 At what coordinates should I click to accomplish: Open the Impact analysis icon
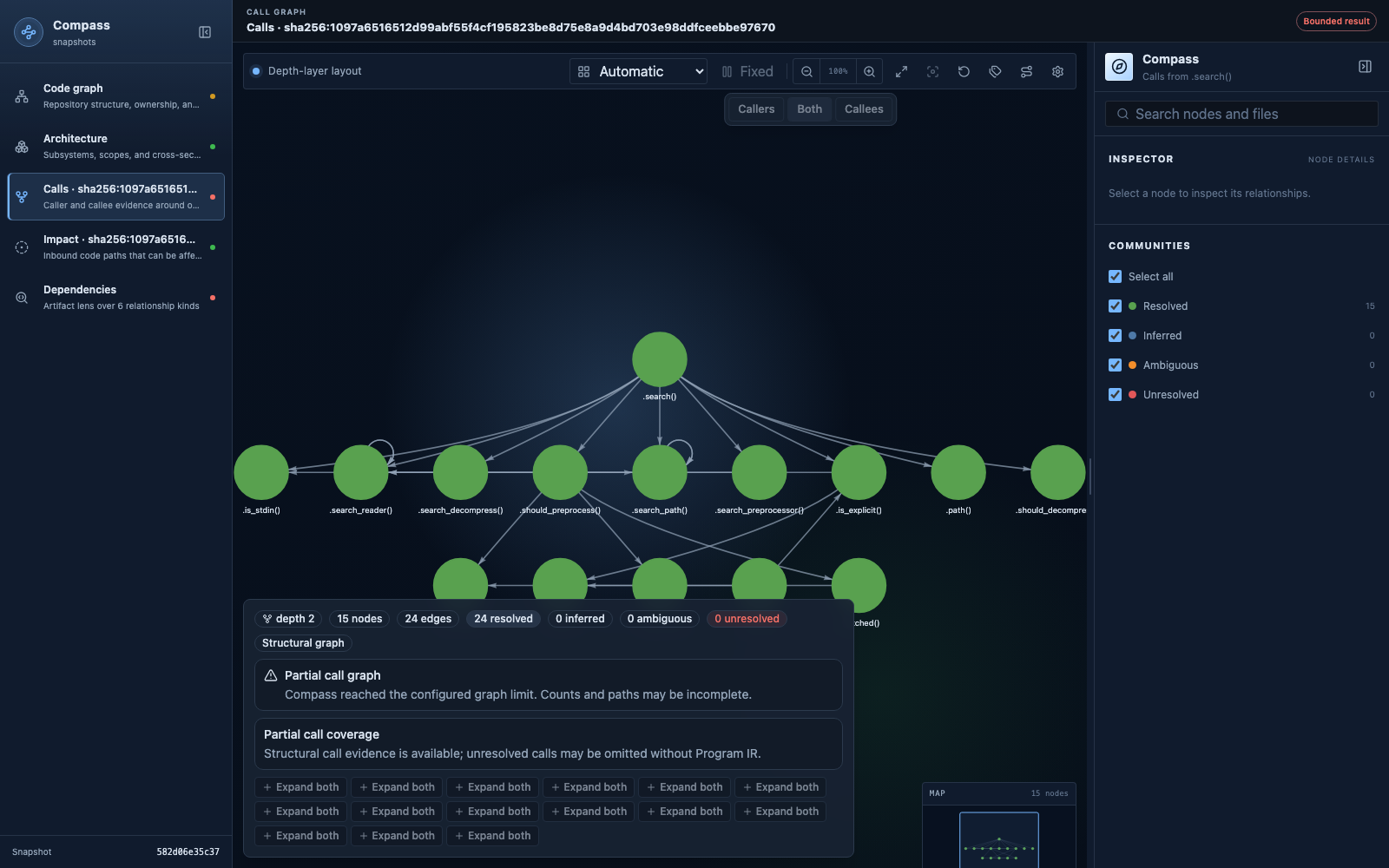tap(22, 247)
